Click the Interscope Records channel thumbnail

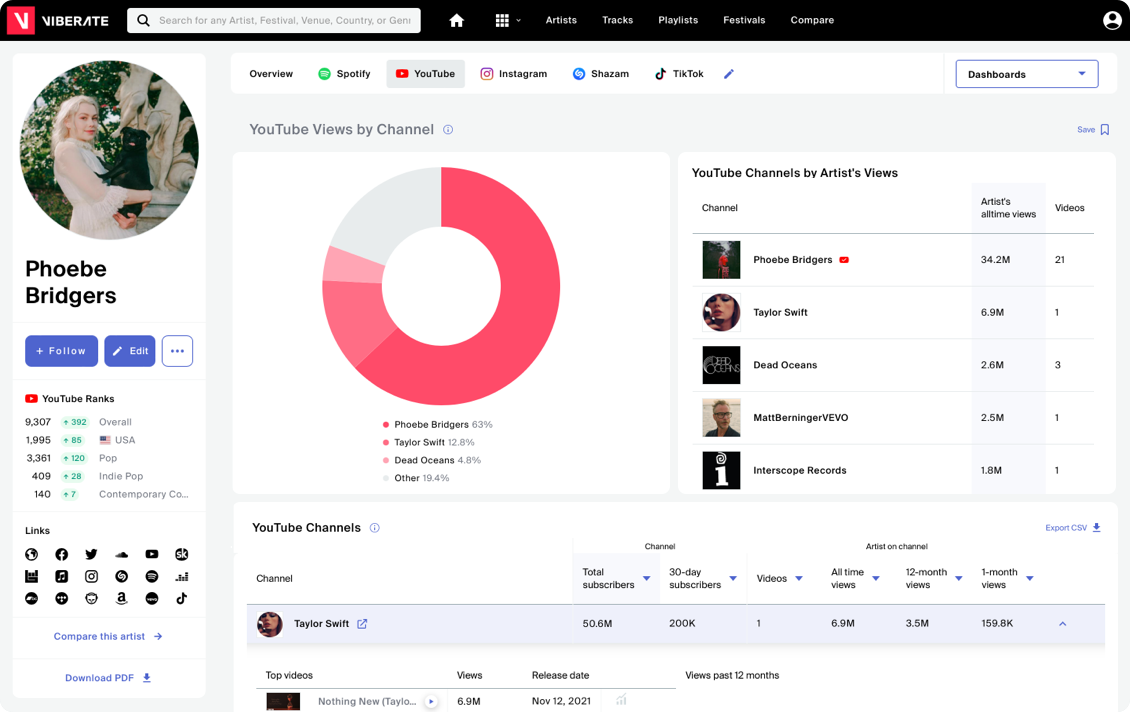[721, 470]
